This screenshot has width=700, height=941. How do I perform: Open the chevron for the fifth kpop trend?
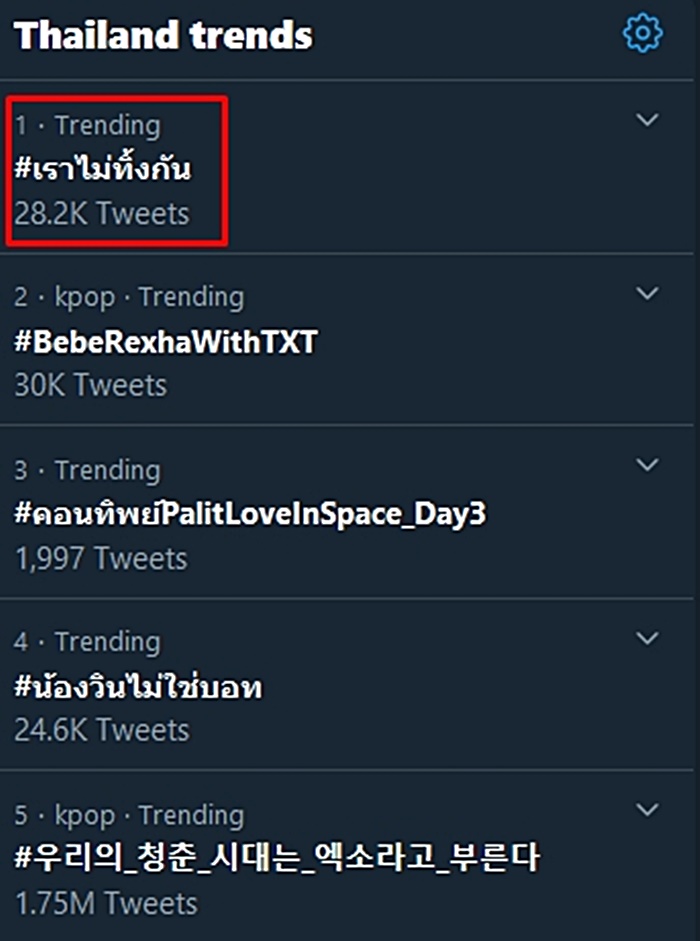pyautogui.click(x=648, y=808)
